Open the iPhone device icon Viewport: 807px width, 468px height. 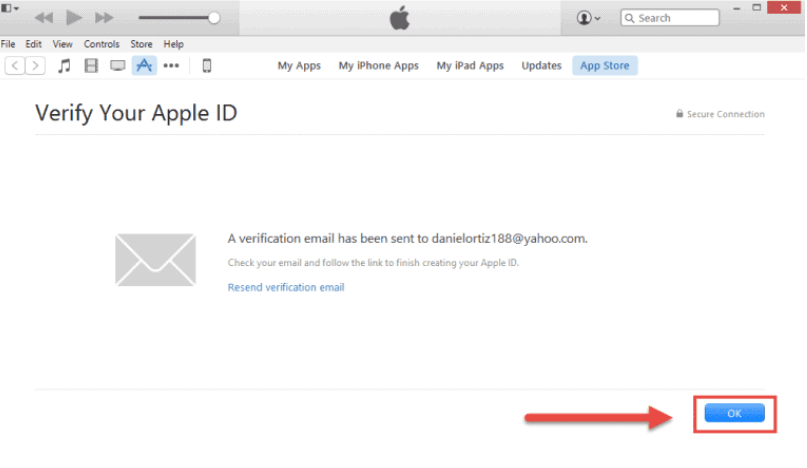tap(207, 66)
